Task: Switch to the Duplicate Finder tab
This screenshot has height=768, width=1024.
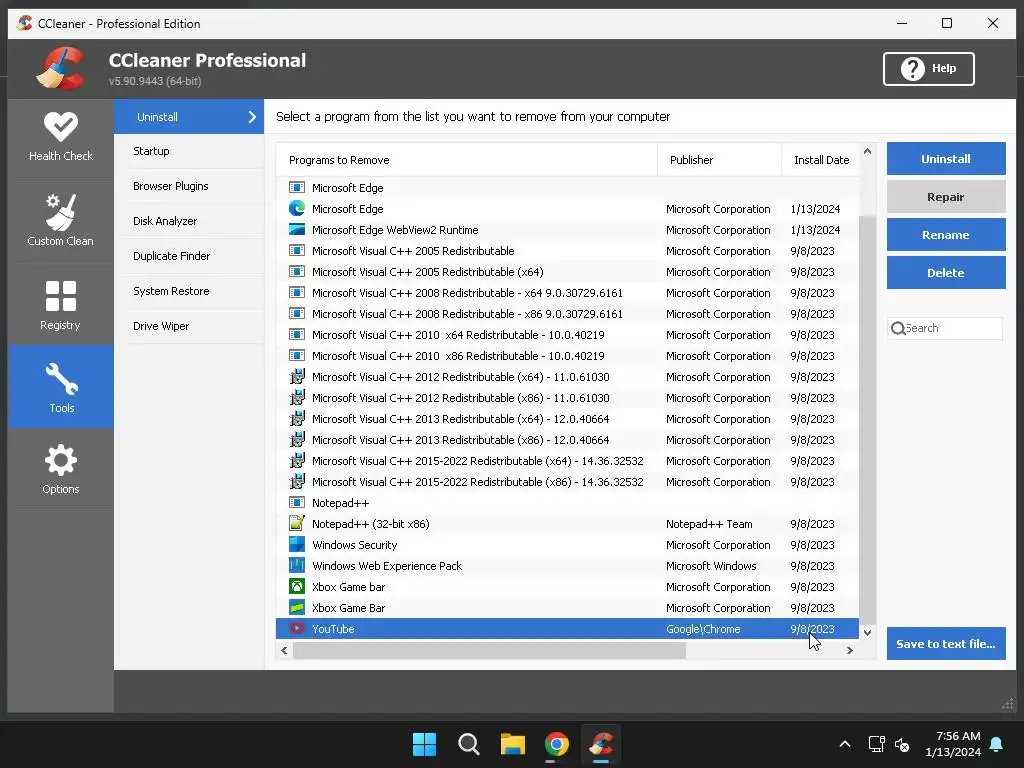Action: click(x=189, y=256)
